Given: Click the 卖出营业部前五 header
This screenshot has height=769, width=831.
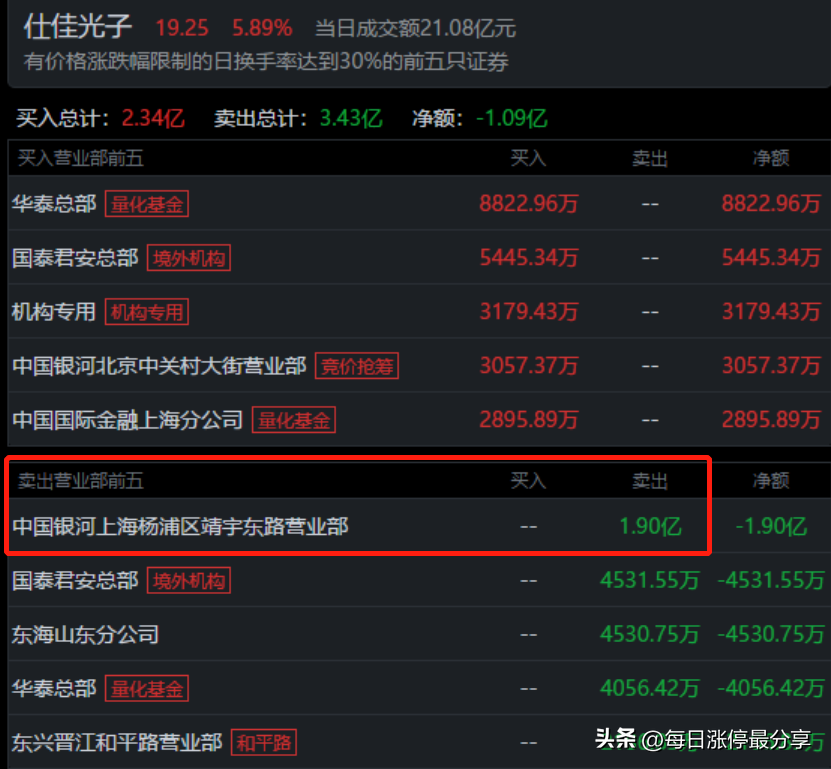Looking at the screenshot, I should coord(81,481).
